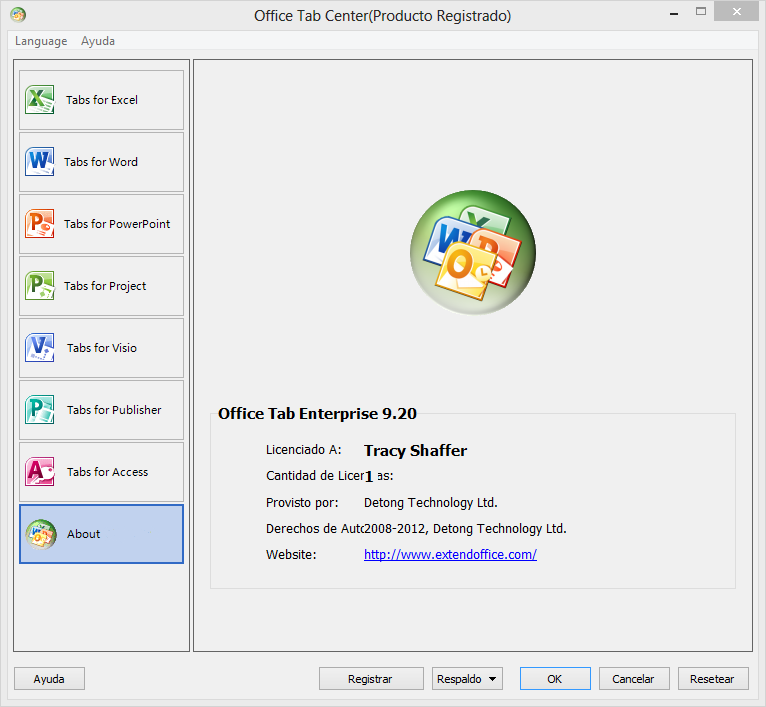766x707 pixels.
Task: Click the licensee name Tracy Shaffer
Action: coord(415,450)
